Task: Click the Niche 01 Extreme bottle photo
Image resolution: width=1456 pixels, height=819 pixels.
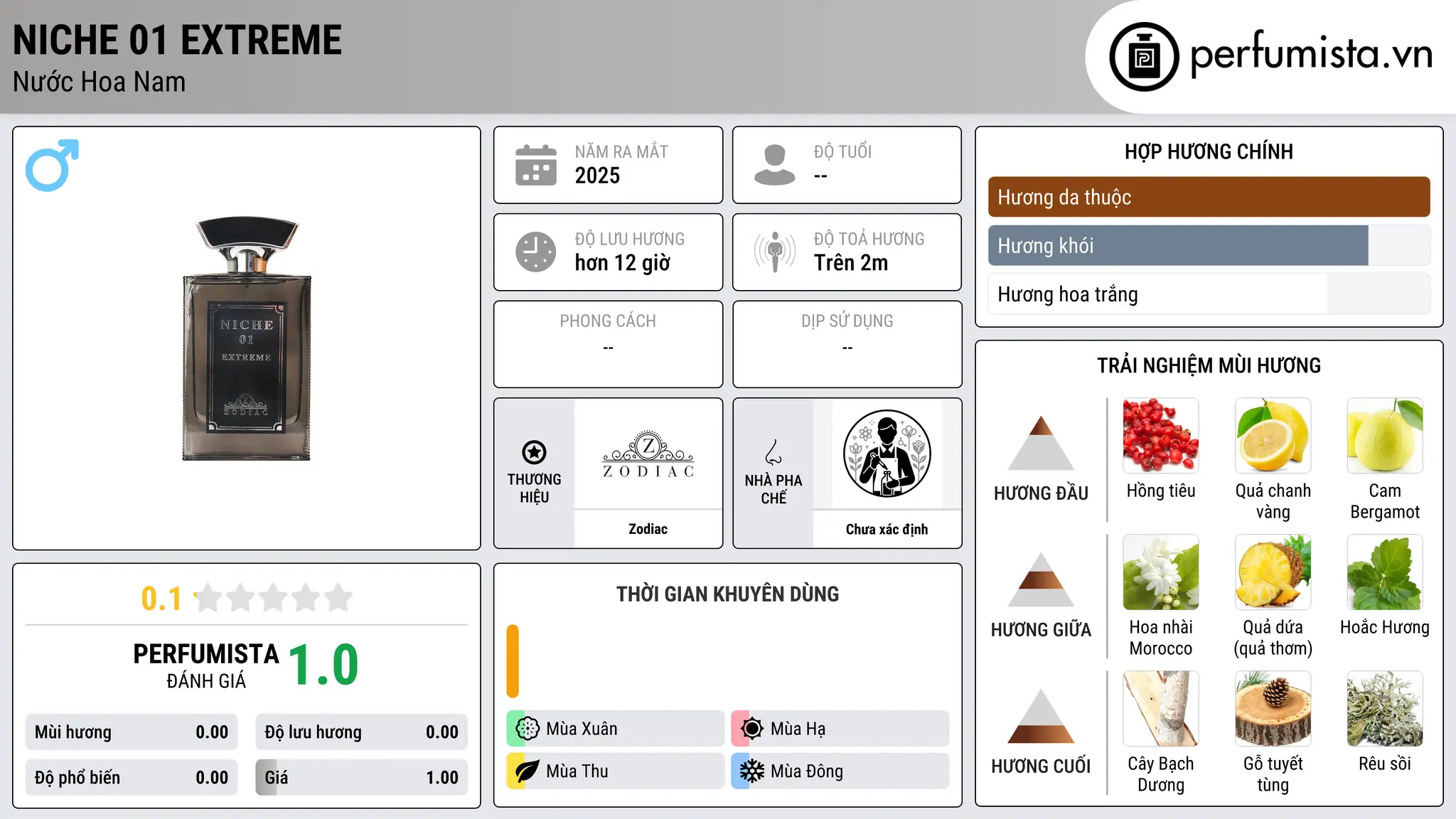Action: pyautogui.click(x=247, y=338)
